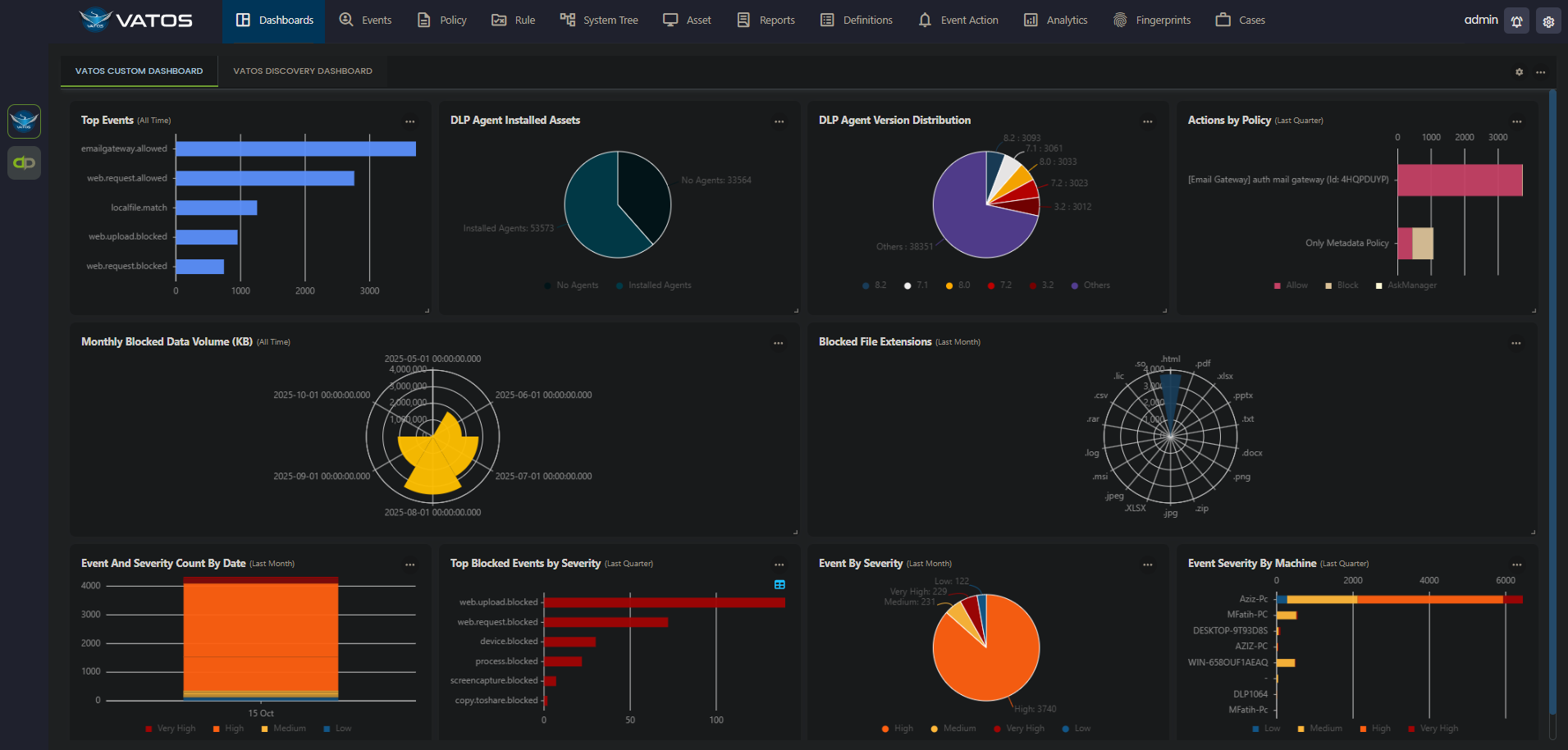Screen dimensions: 1568x750
Task: Select the System Tree navigation icon
Action: [568, 20]
